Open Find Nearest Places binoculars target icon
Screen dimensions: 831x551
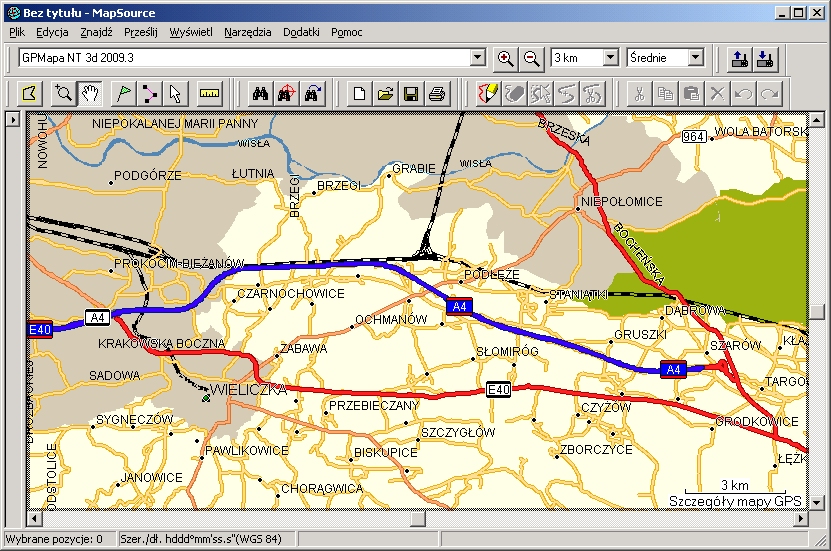click(286, 94)
